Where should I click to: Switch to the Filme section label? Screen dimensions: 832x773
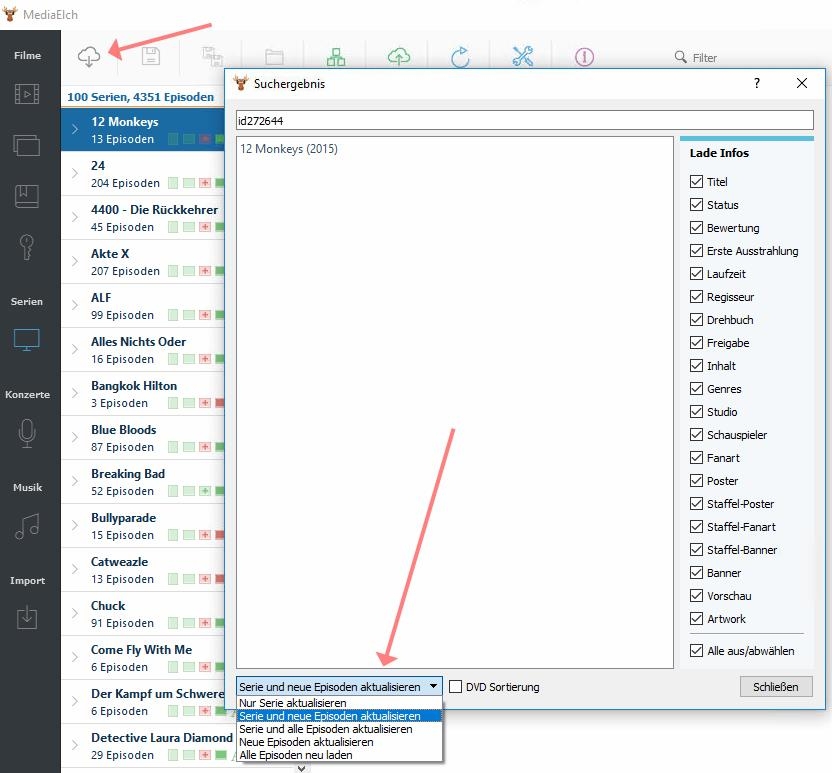click(28, 55)
